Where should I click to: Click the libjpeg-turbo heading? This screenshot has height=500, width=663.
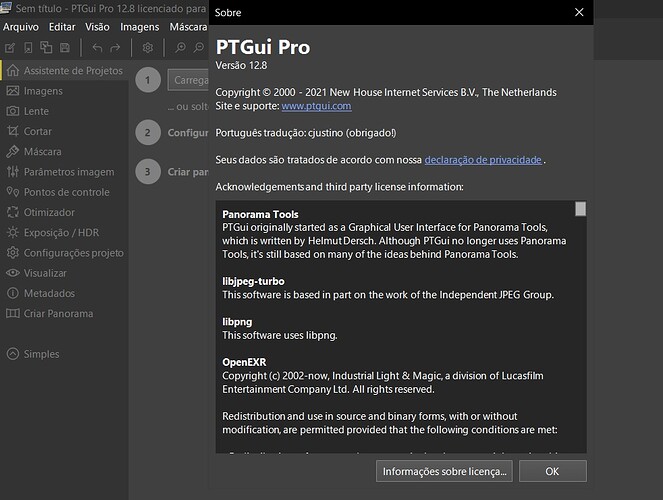click(x=253, y=281)
